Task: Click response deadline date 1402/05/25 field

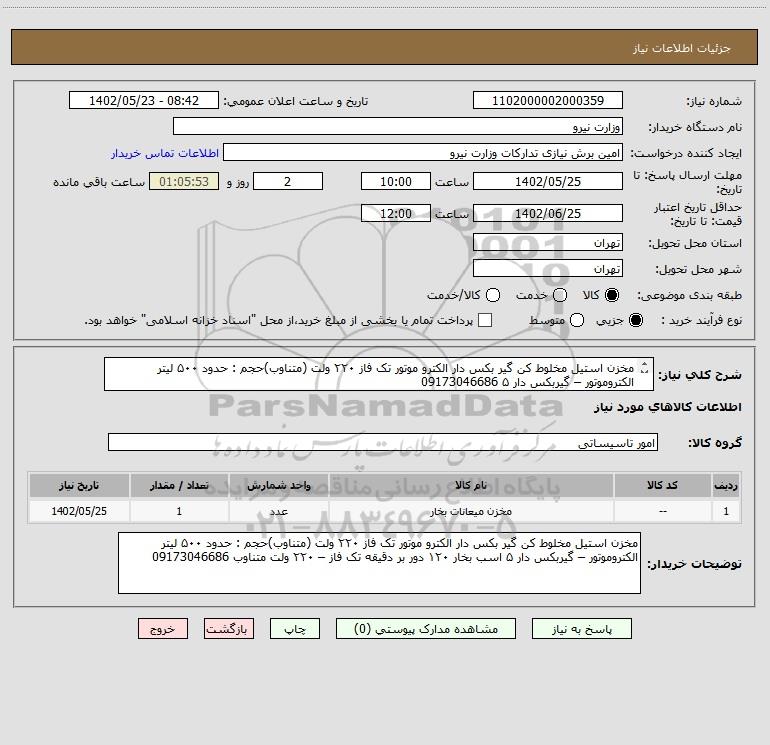Action: [548, 181]
